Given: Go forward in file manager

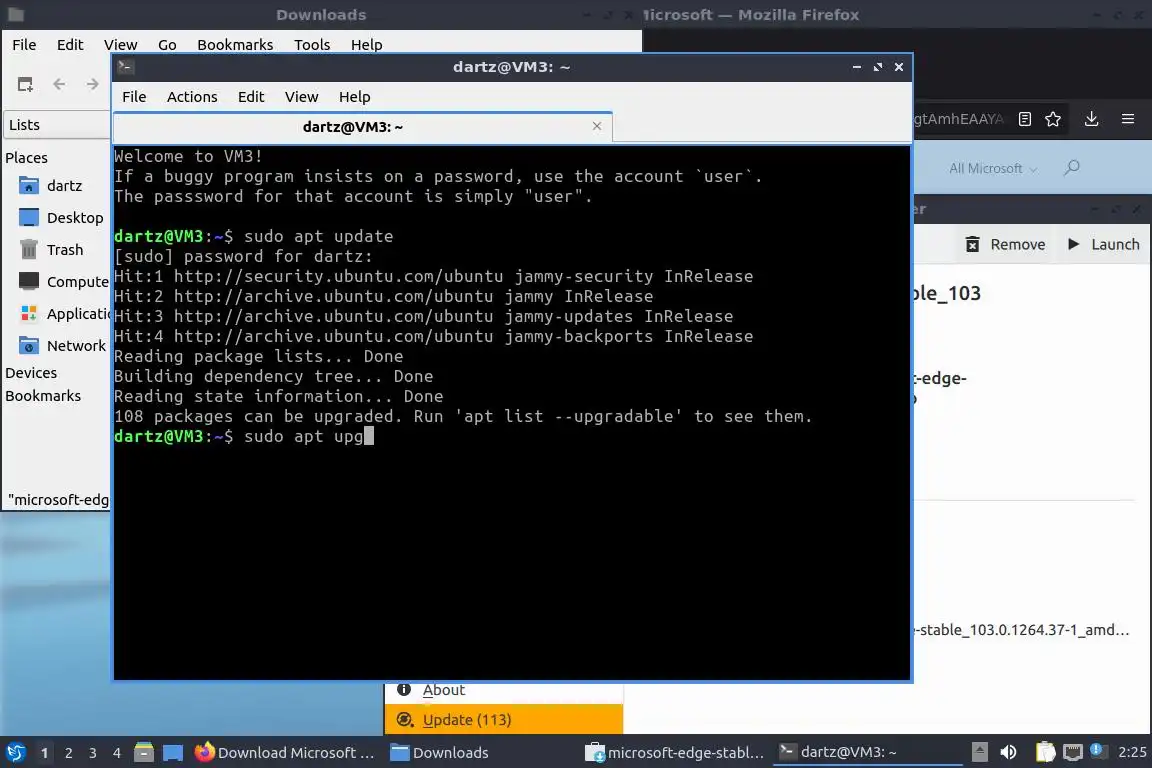Looking at the screenshot, I should 92,85.
